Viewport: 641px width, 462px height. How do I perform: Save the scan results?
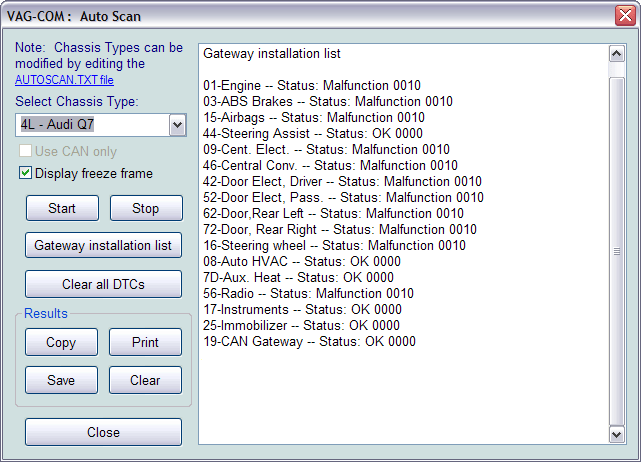pyautogui.click(x=61, y=380)
